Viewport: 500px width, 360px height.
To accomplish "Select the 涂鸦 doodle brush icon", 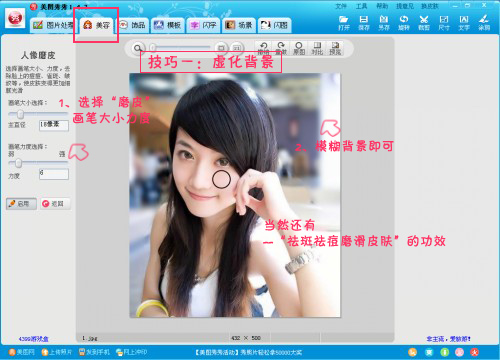I will coord(484,23).
